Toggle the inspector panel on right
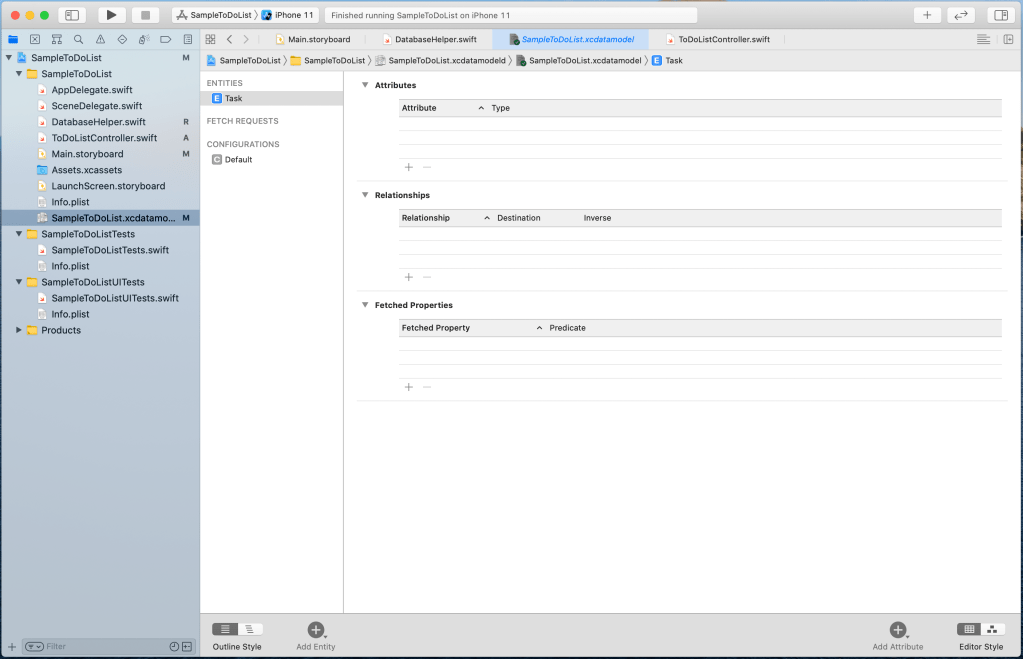 pos(999,15)
